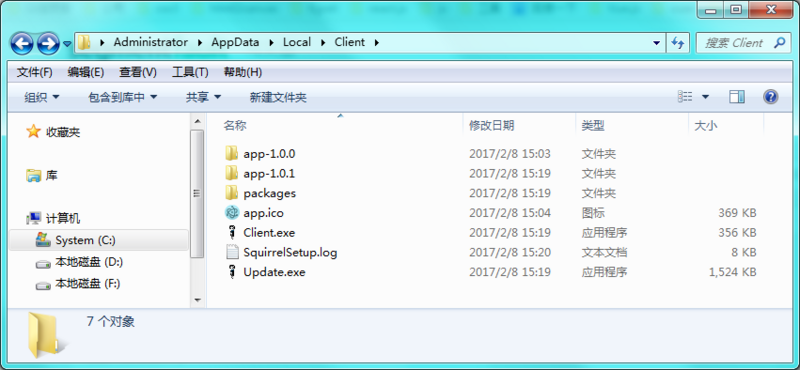Screen dimensions: 800x370
Task: Click the folder icon in address bar
Action: click(85, 42)
